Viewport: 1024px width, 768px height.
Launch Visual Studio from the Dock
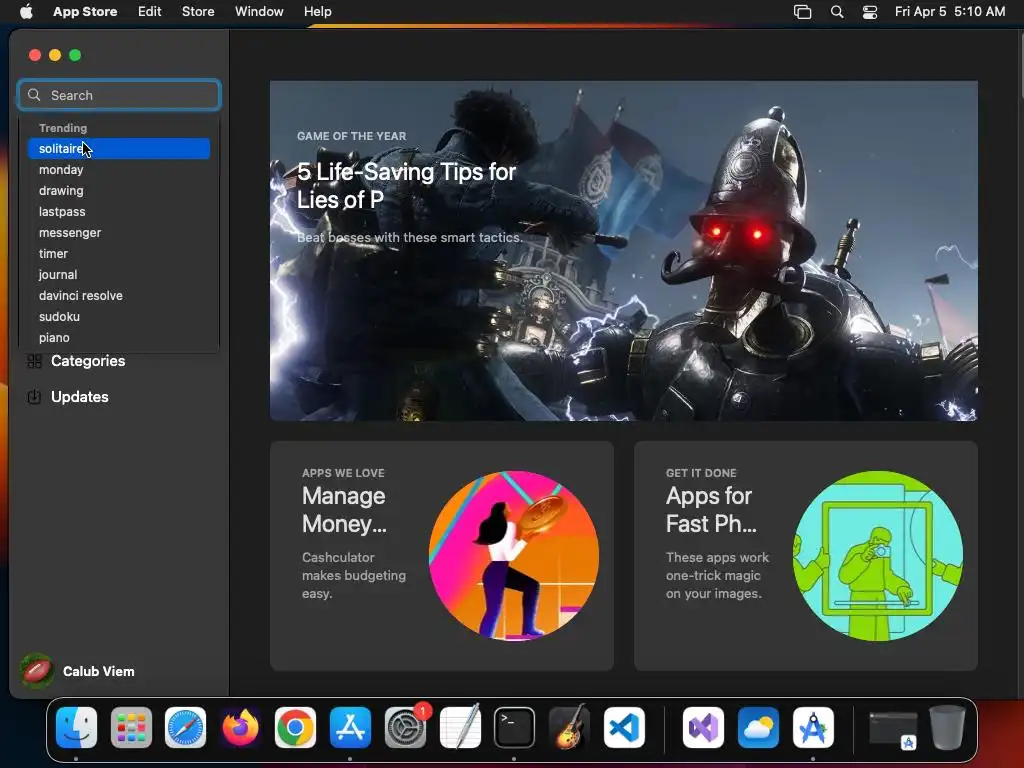(703, 727)
